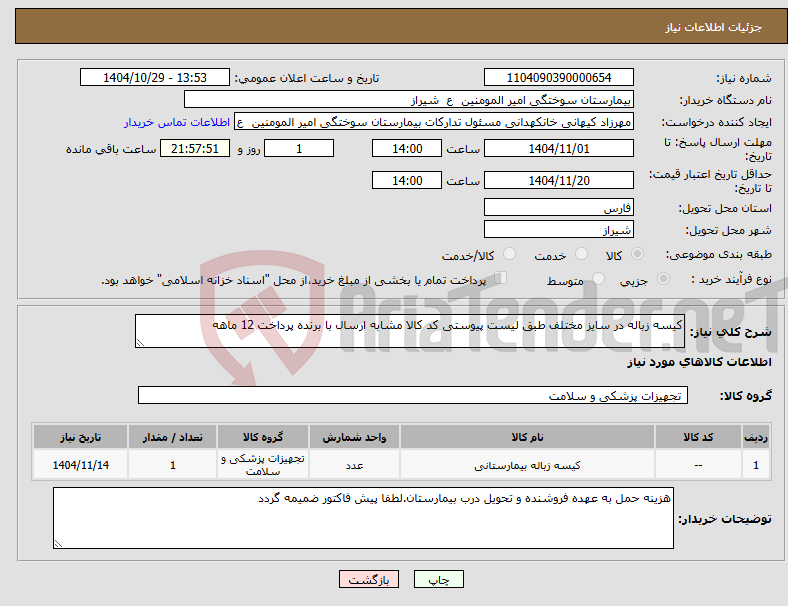The height and width of the screenshot is (606, 788).
Task: Click the گروه کالا column header
Action: click(x=263, y=437)
